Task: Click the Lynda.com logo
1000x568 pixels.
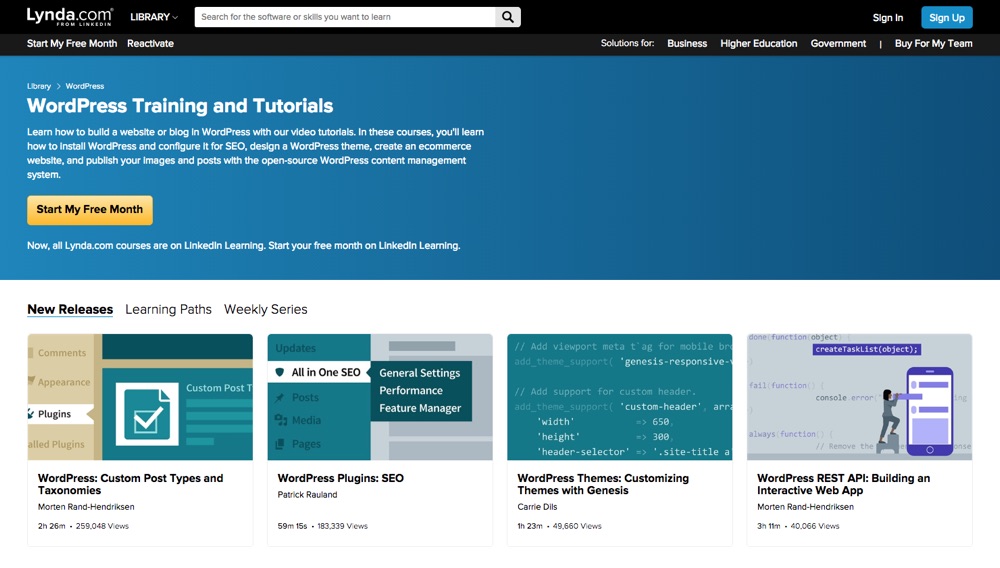Action: 70,17
